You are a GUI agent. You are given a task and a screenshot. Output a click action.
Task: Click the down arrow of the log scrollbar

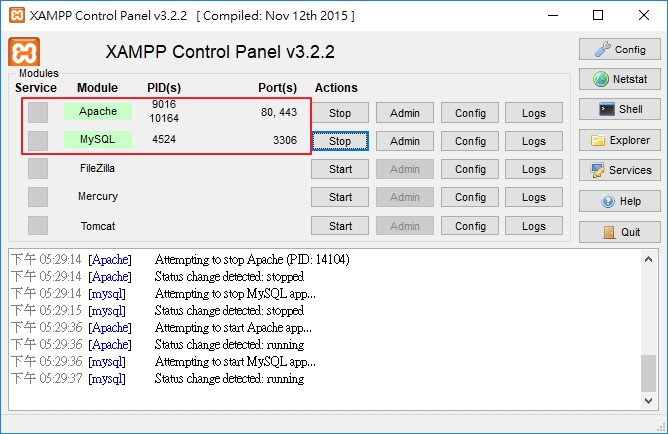click(x=648, y=400)
